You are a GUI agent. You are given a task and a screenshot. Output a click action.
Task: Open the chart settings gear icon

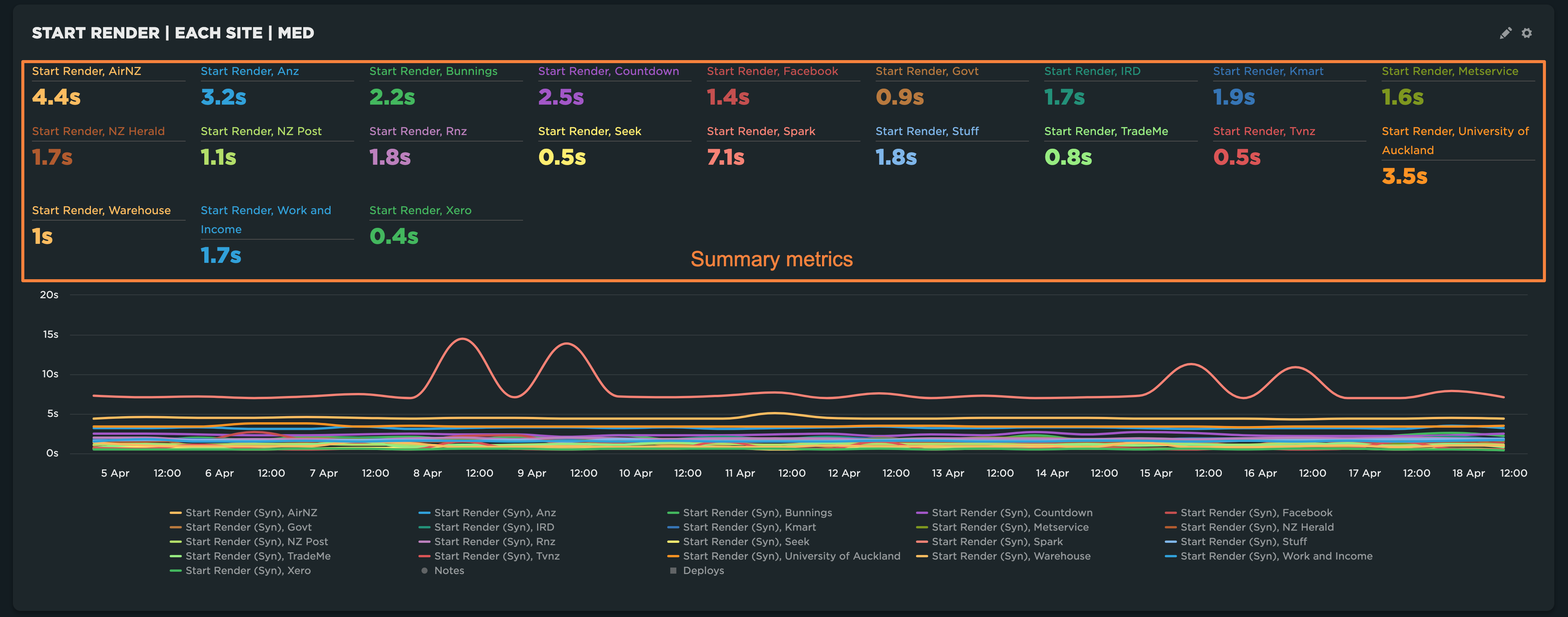1527,33
